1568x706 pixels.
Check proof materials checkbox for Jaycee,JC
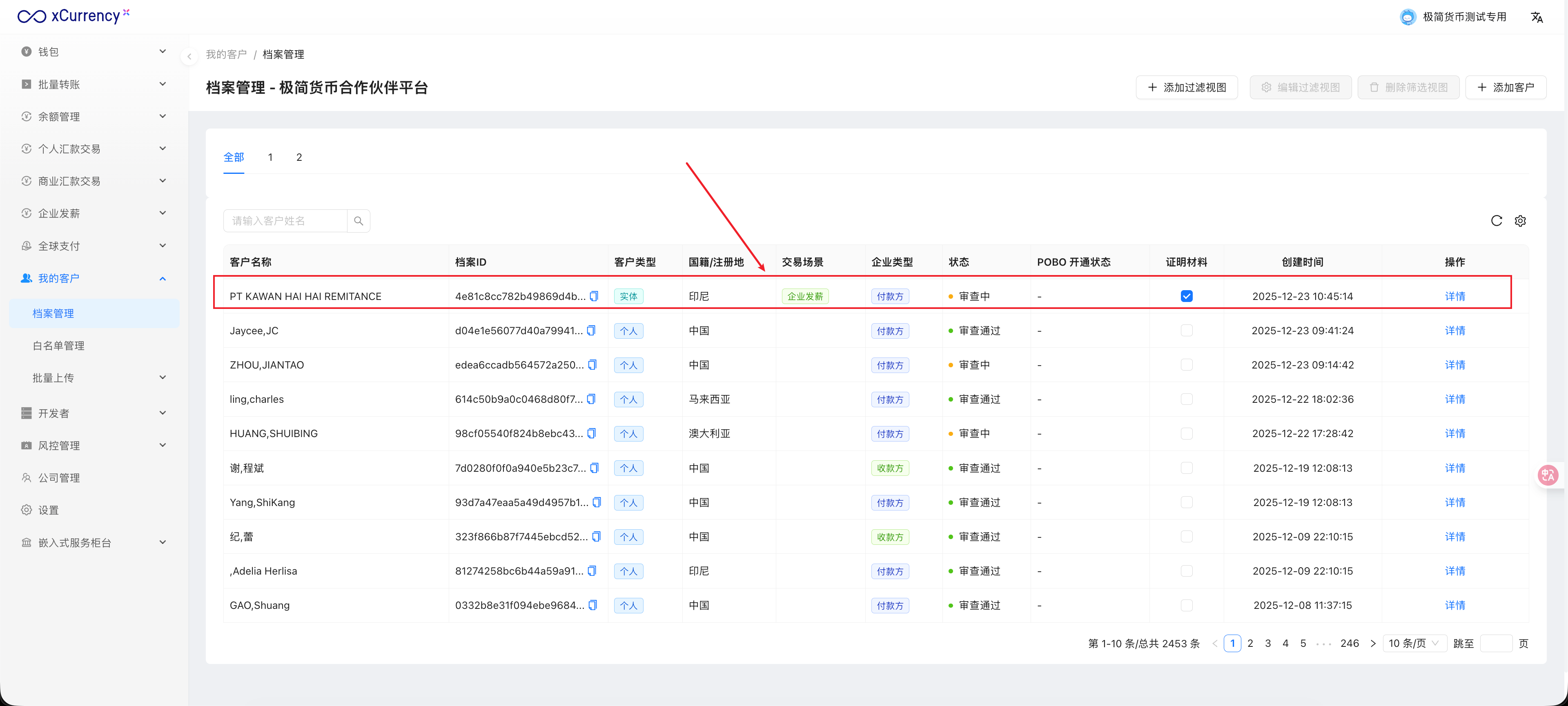[1186, 331]
